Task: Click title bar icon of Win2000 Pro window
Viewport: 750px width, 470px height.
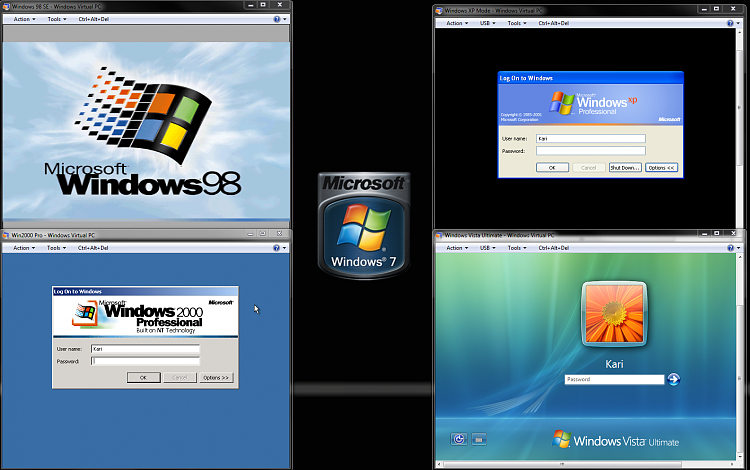Action: coord(6,235)
